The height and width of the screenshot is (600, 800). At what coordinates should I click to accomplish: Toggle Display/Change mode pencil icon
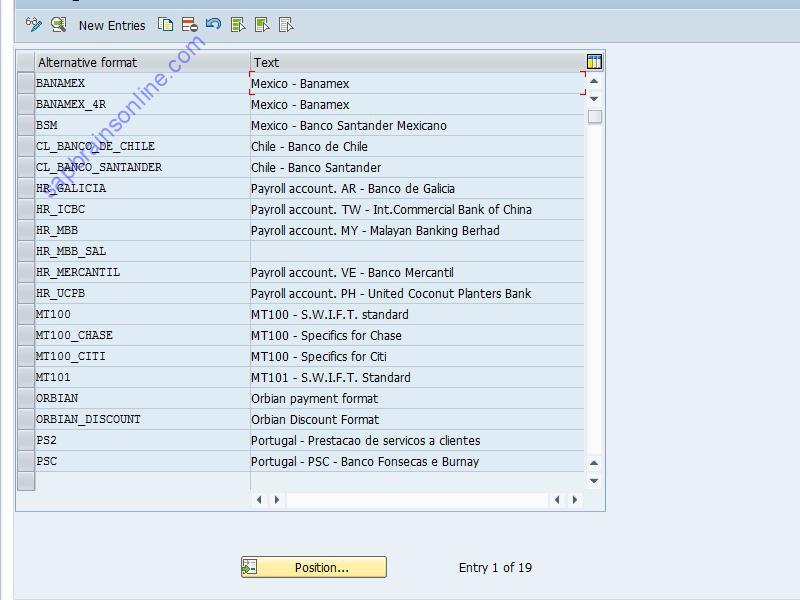34,24
